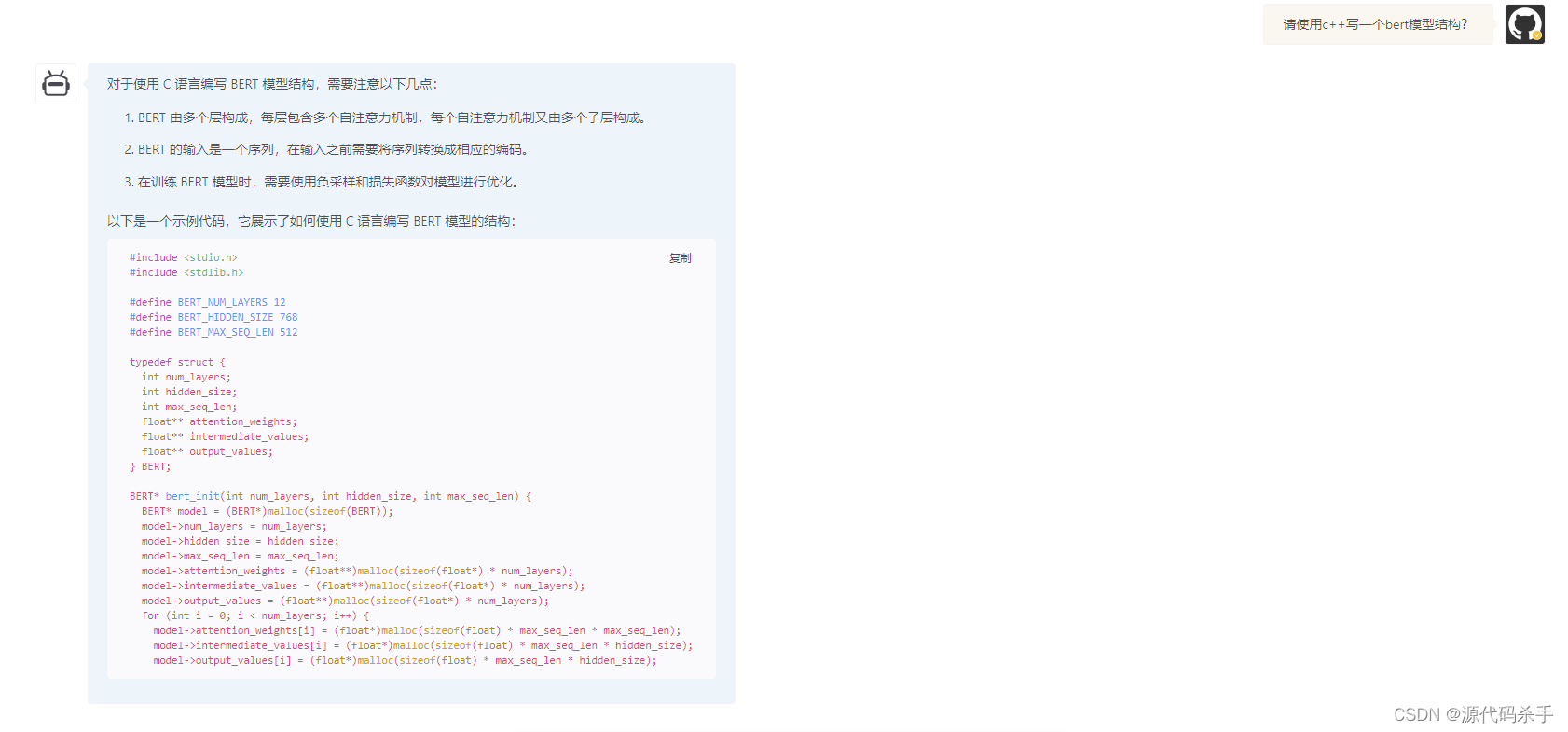This screenshot has height=732, width=1568.
Task: Open the user GitHub cat avatar
Action: pyautogui.click(x=1524, y=24)
